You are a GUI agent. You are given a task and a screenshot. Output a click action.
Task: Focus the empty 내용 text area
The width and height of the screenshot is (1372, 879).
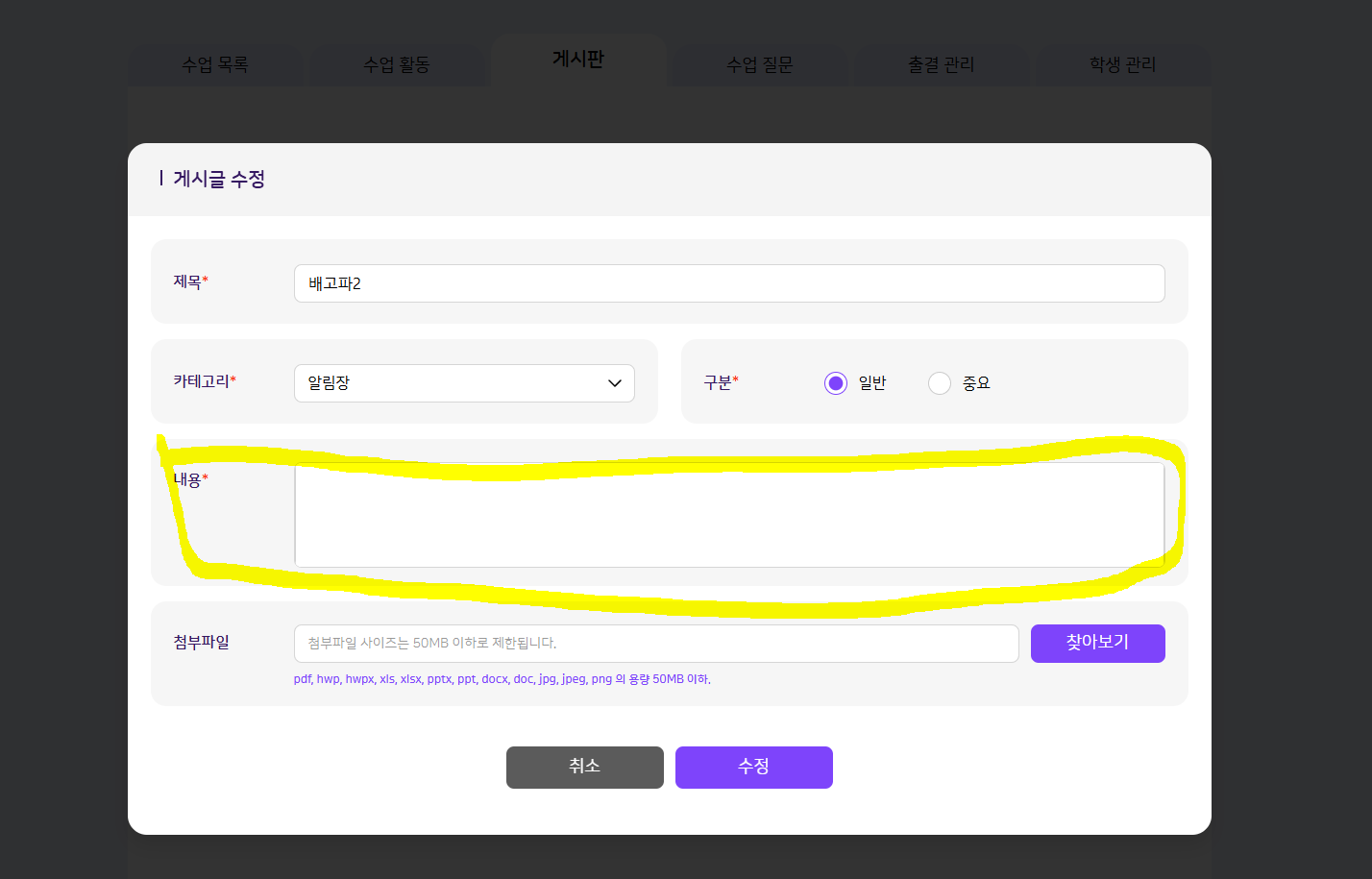pos(728,515)
